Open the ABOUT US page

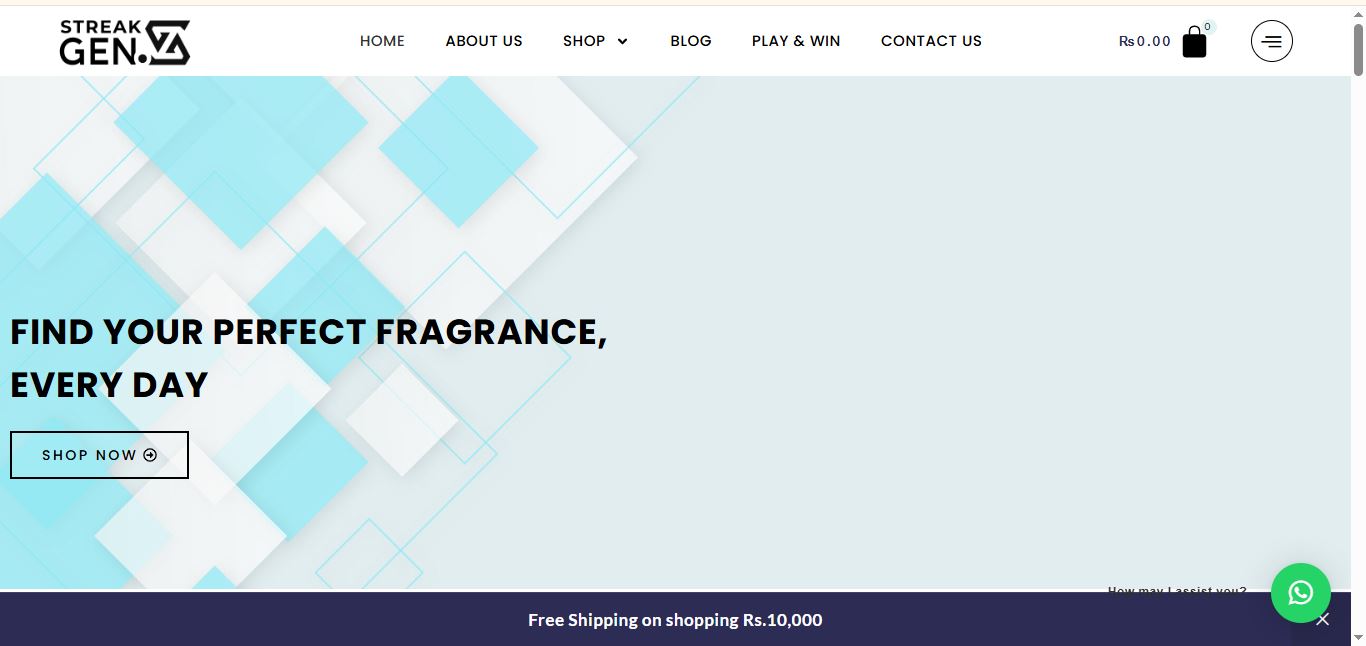click(484, 41)
